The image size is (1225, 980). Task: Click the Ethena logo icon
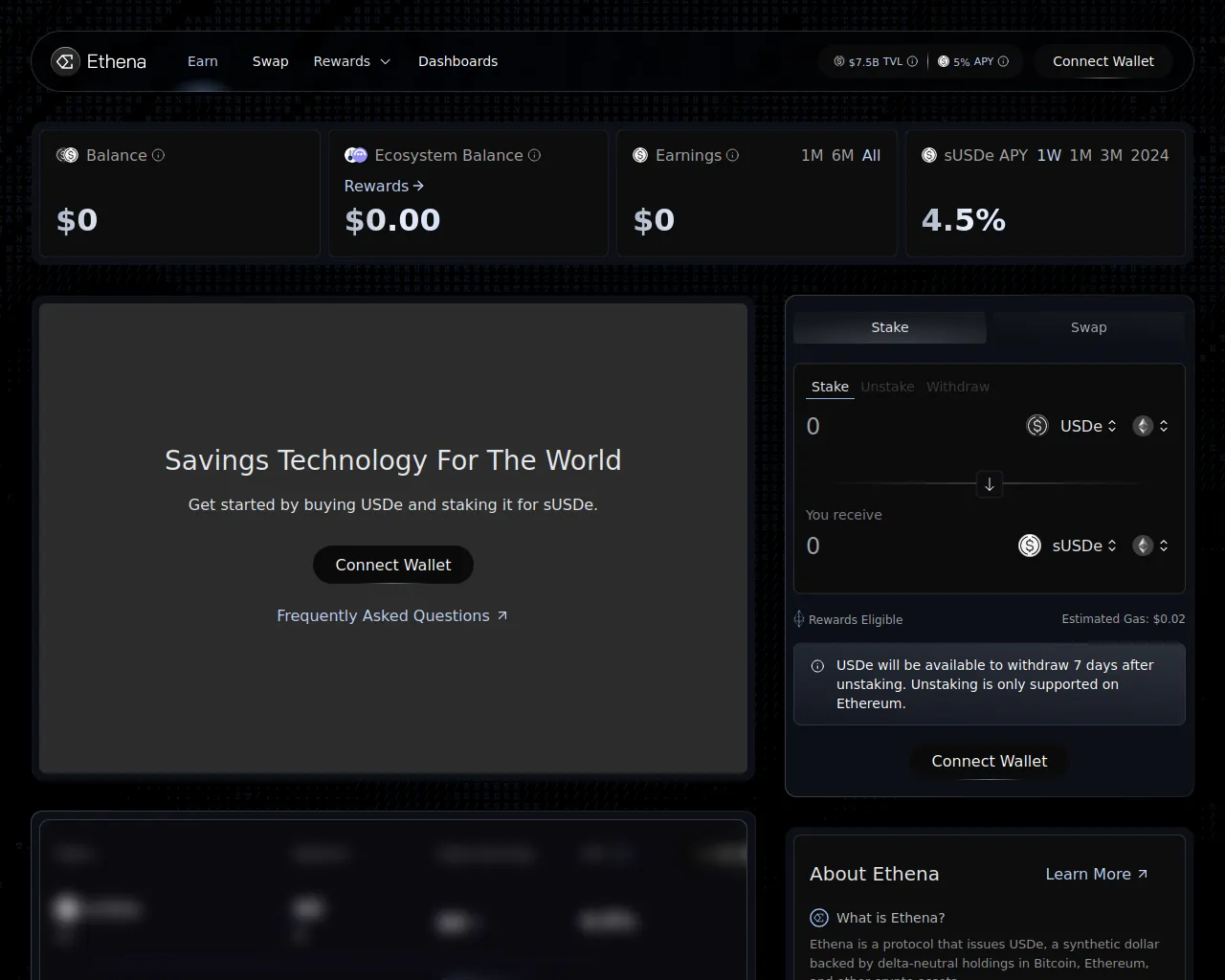[65, 61]
